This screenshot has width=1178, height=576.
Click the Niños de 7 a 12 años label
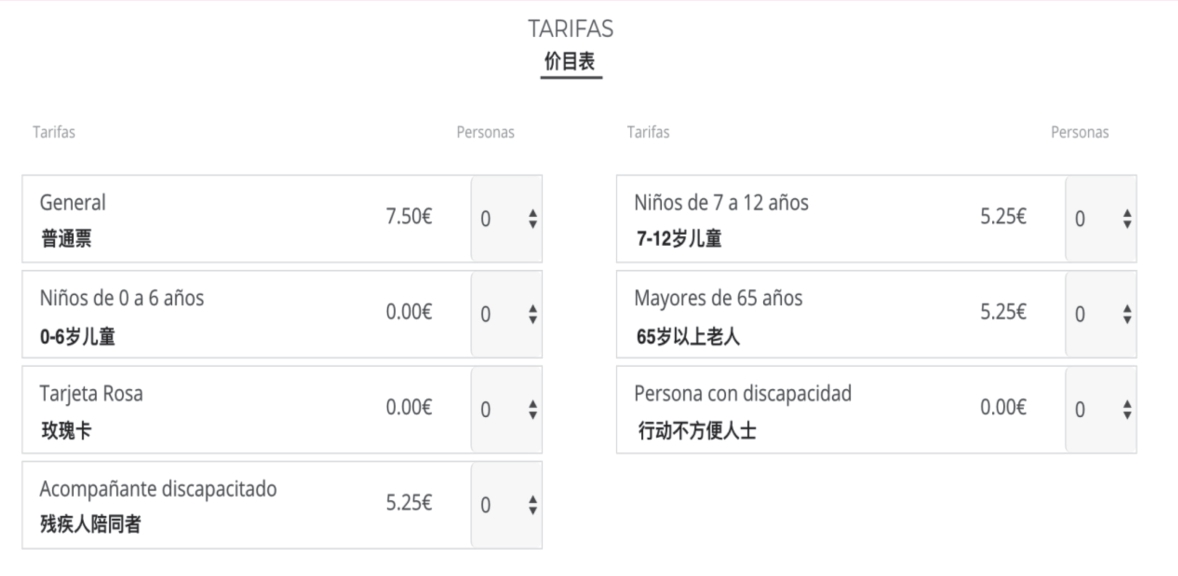[x=721, y=203]
